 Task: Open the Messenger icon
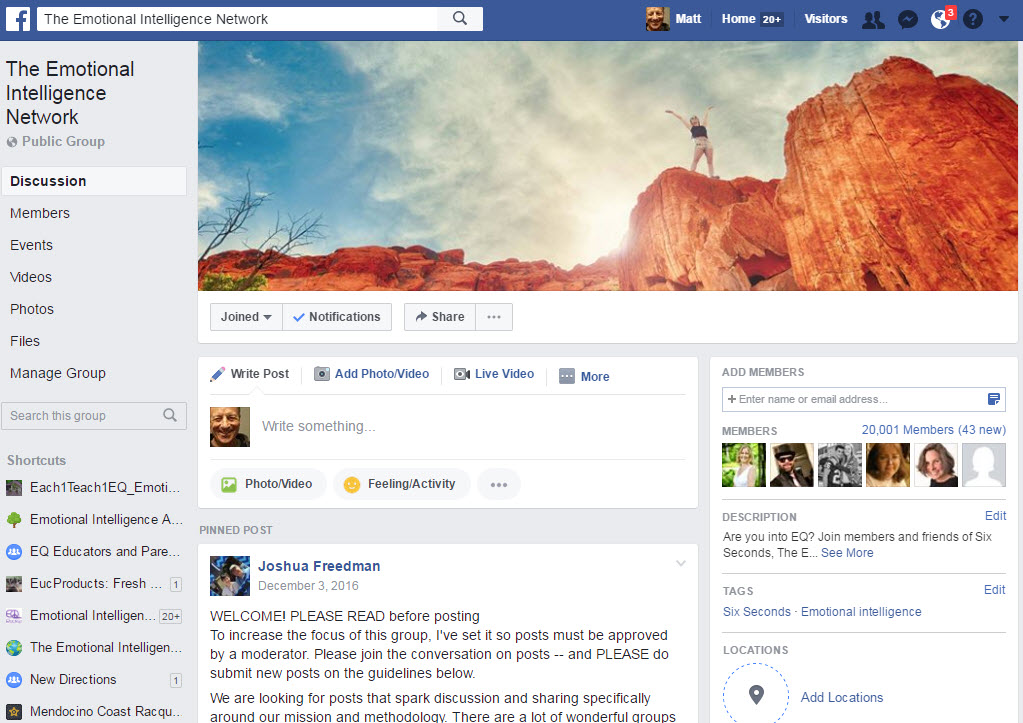click(x=907, y=20)
